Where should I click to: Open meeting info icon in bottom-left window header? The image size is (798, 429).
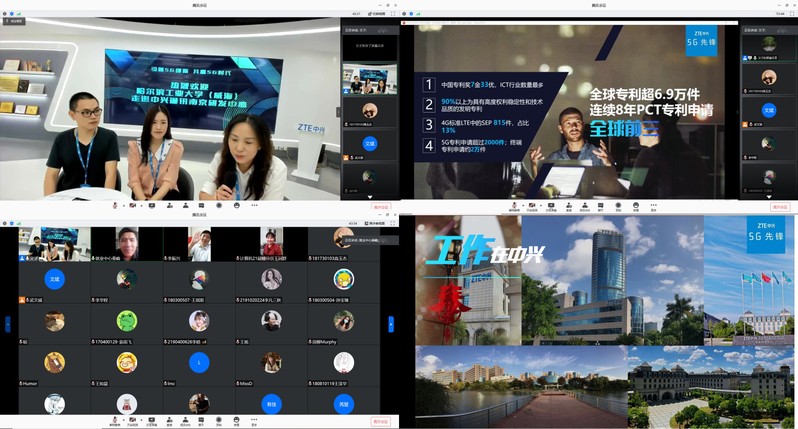tap(5, 223)
